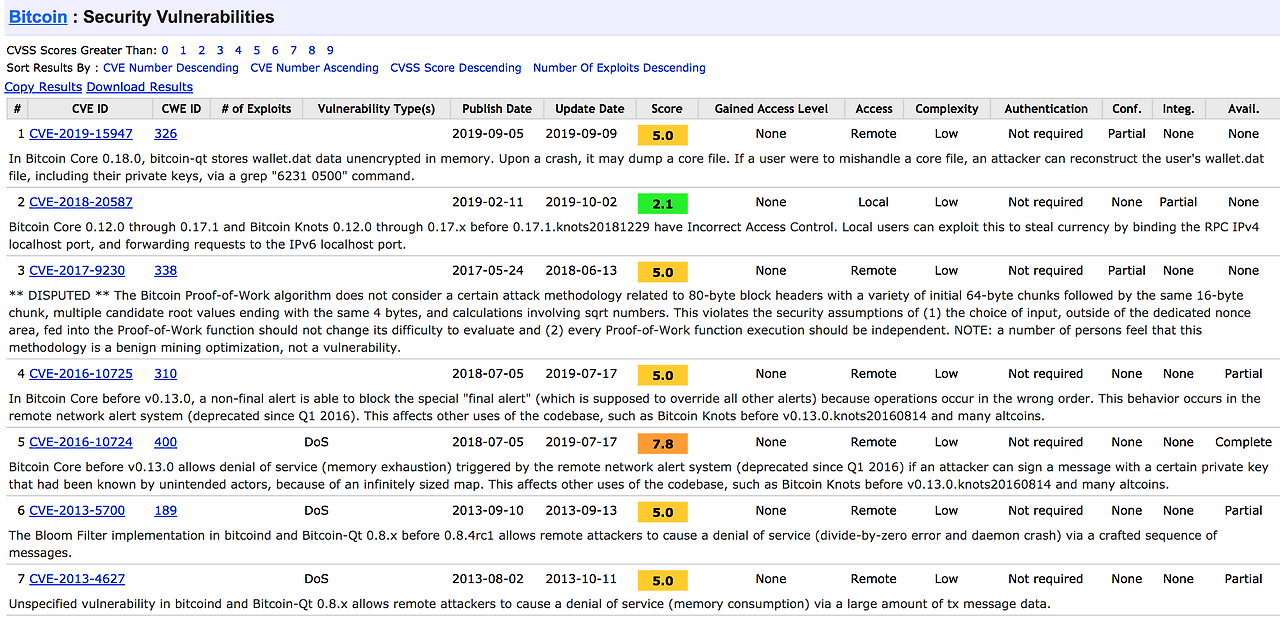1280x619 pixels.
Task: Sort by CVE Number Descending
Action: (171, 68)
